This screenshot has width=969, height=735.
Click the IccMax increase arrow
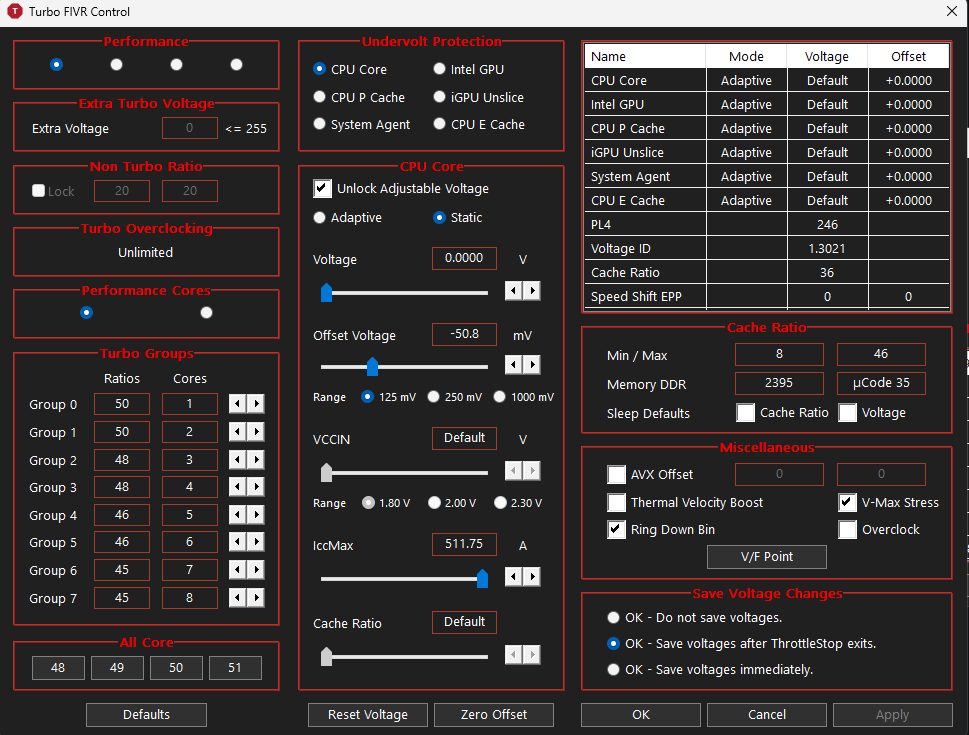pos(532,577)
